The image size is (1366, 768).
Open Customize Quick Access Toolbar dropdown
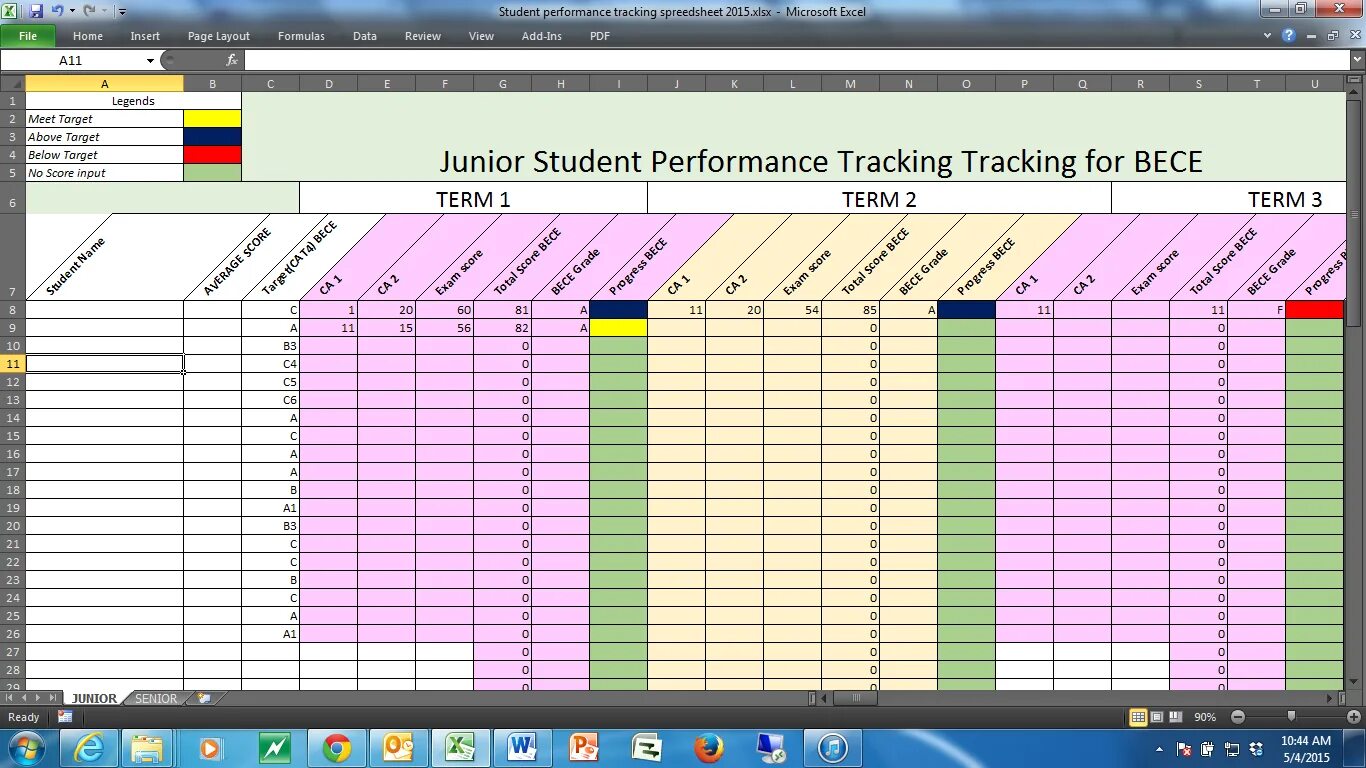[x=122, y=12]
